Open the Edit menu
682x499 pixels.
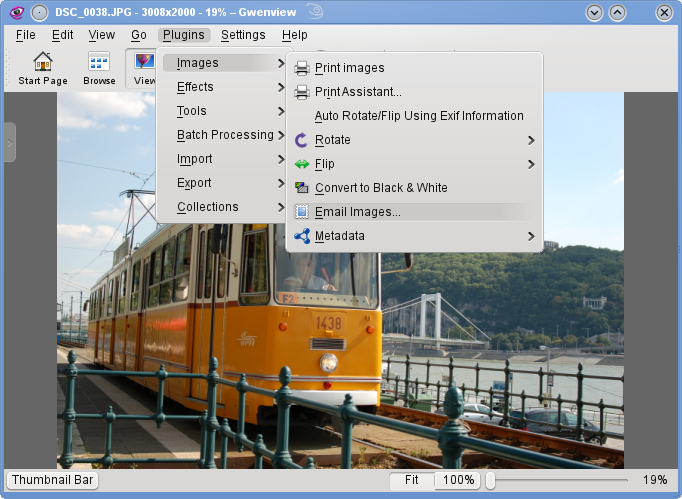(62, 35)
